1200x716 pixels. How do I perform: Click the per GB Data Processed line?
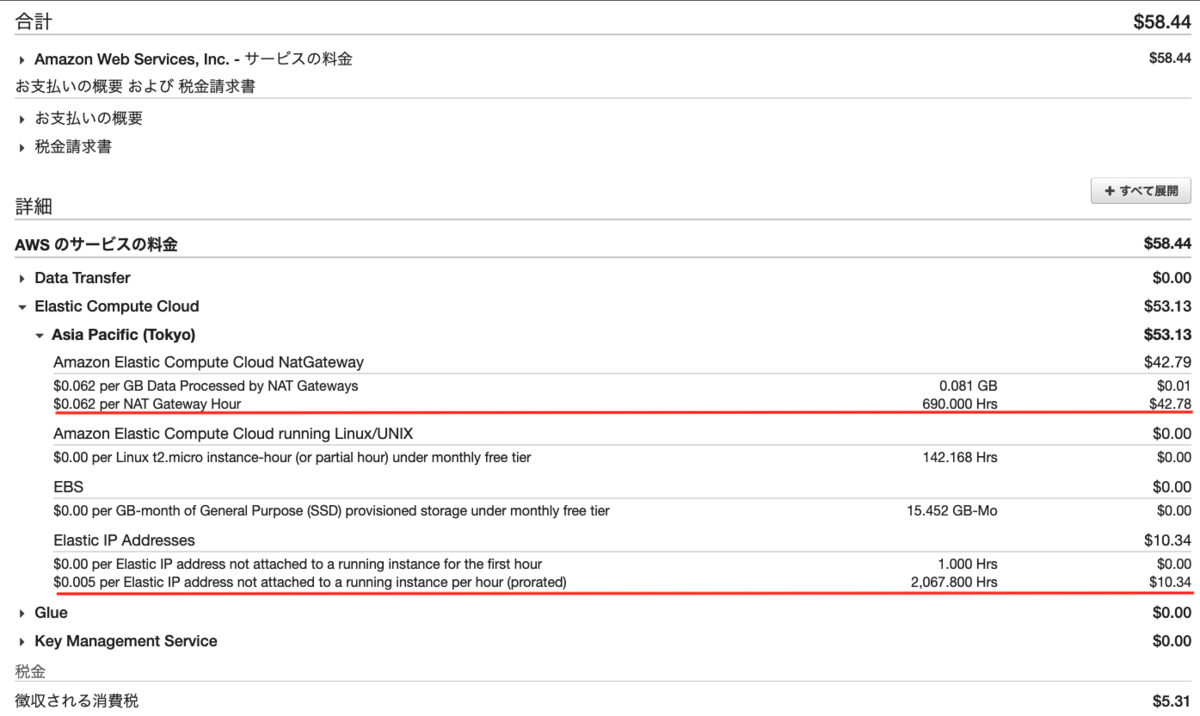point(206,385)
